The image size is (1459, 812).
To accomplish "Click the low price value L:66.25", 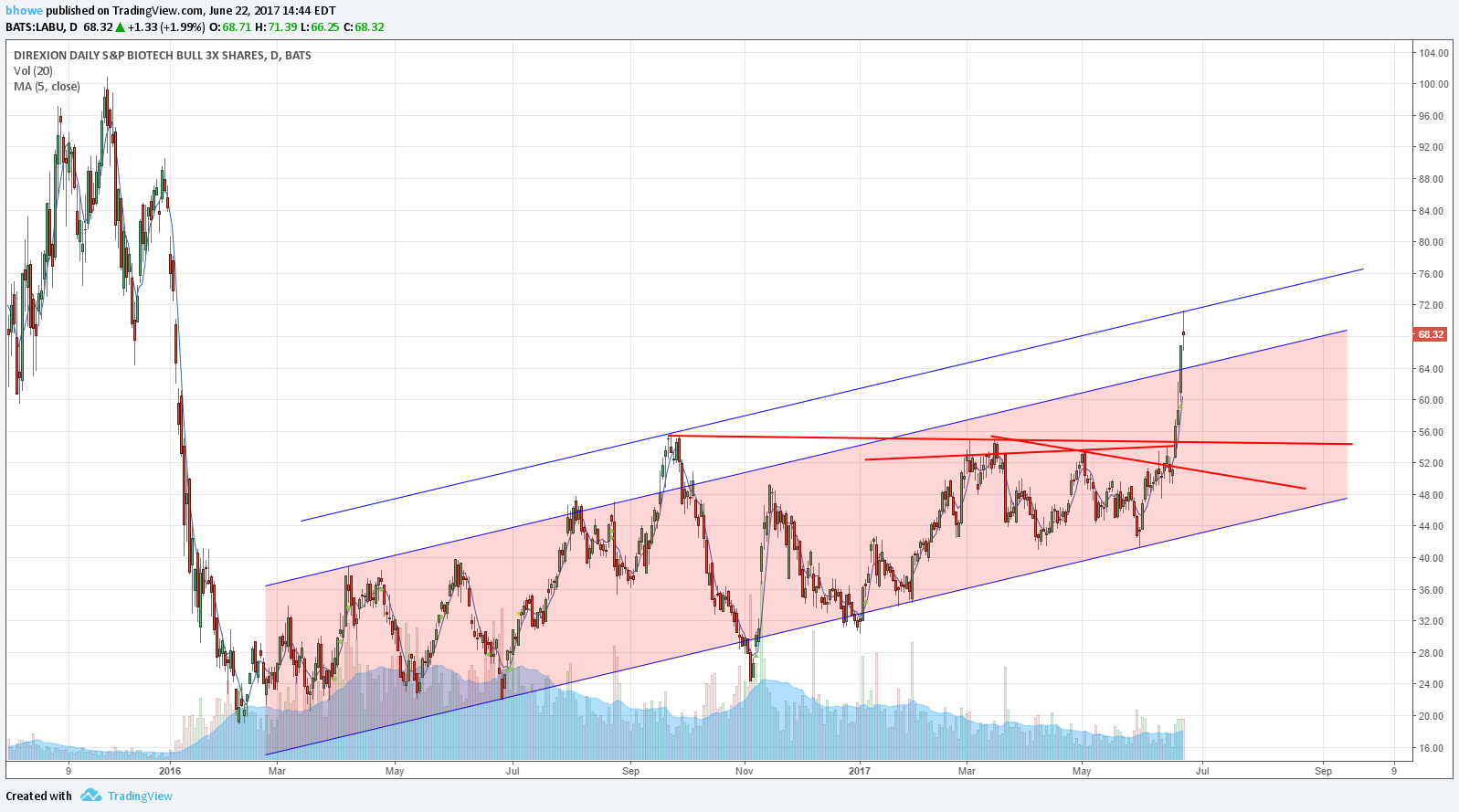I will pos(321,26).
